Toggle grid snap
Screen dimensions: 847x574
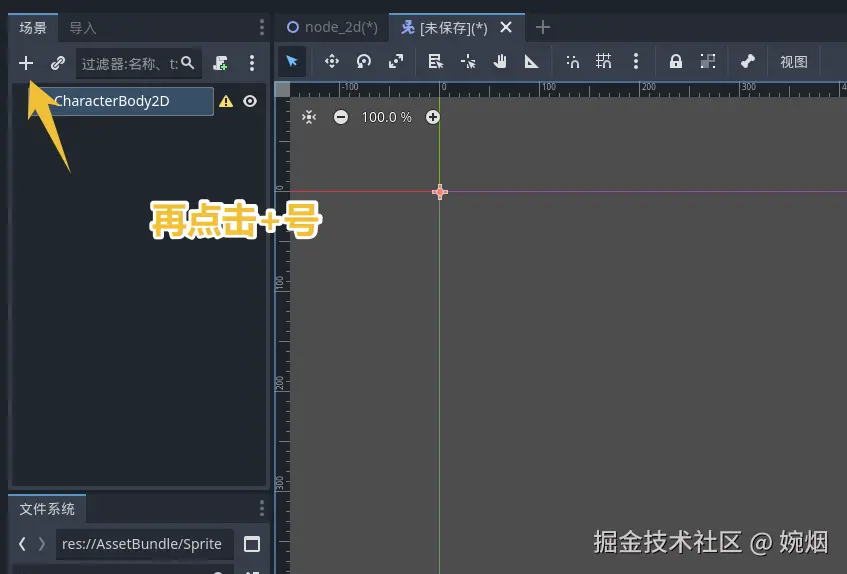point(603,61)
